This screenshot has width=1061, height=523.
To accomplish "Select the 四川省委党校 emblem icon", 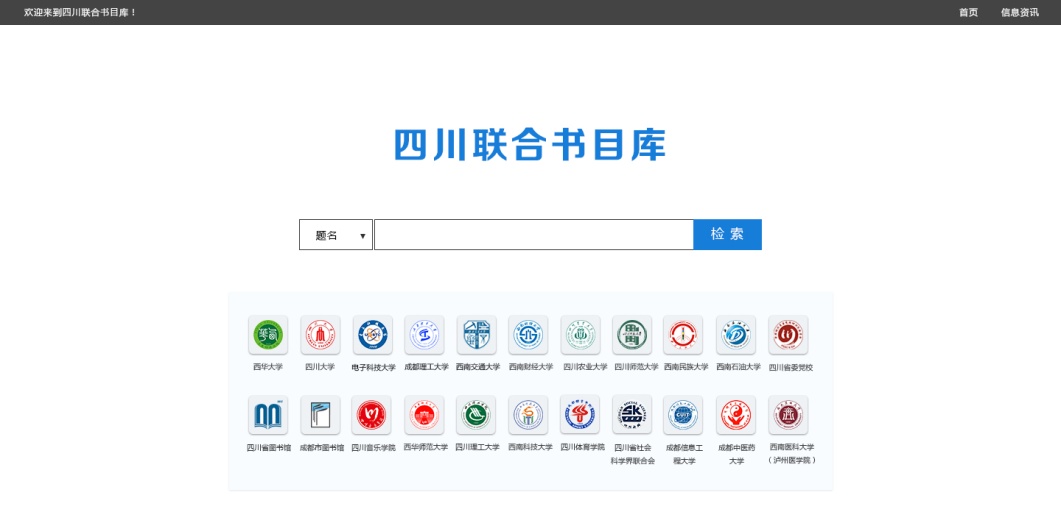I will (x=788, y=335).
